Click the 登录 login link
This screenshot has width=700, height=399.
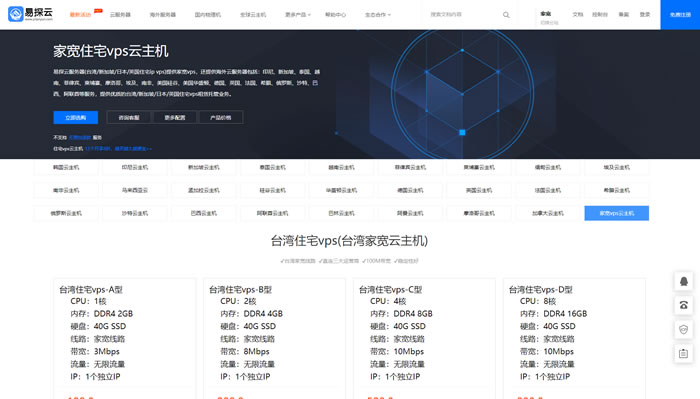click(645, 15)
